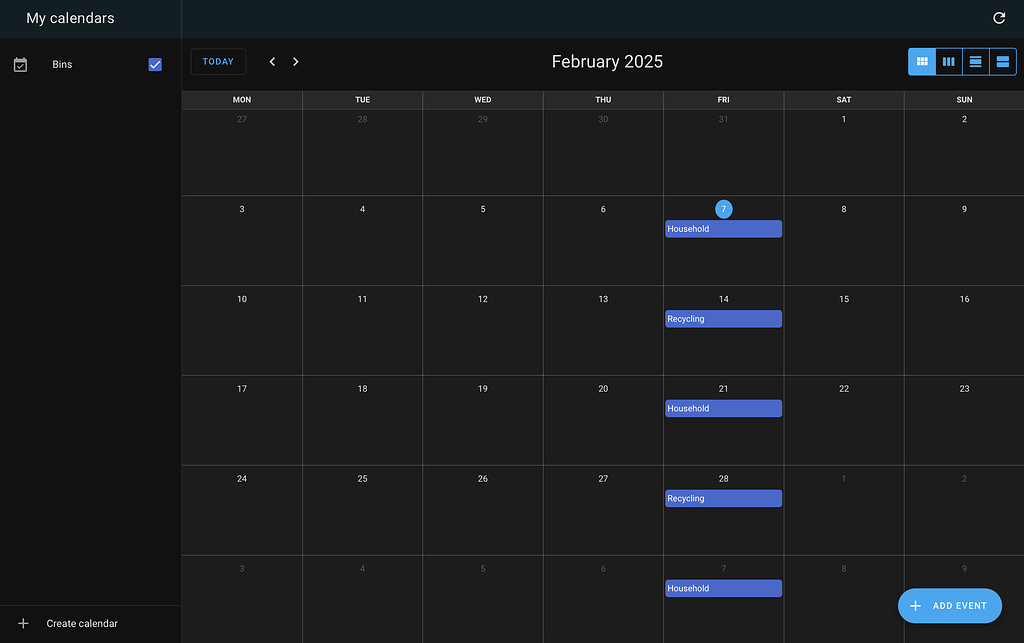
Task: Click the Add Event button
Action: tap(949, 606)
